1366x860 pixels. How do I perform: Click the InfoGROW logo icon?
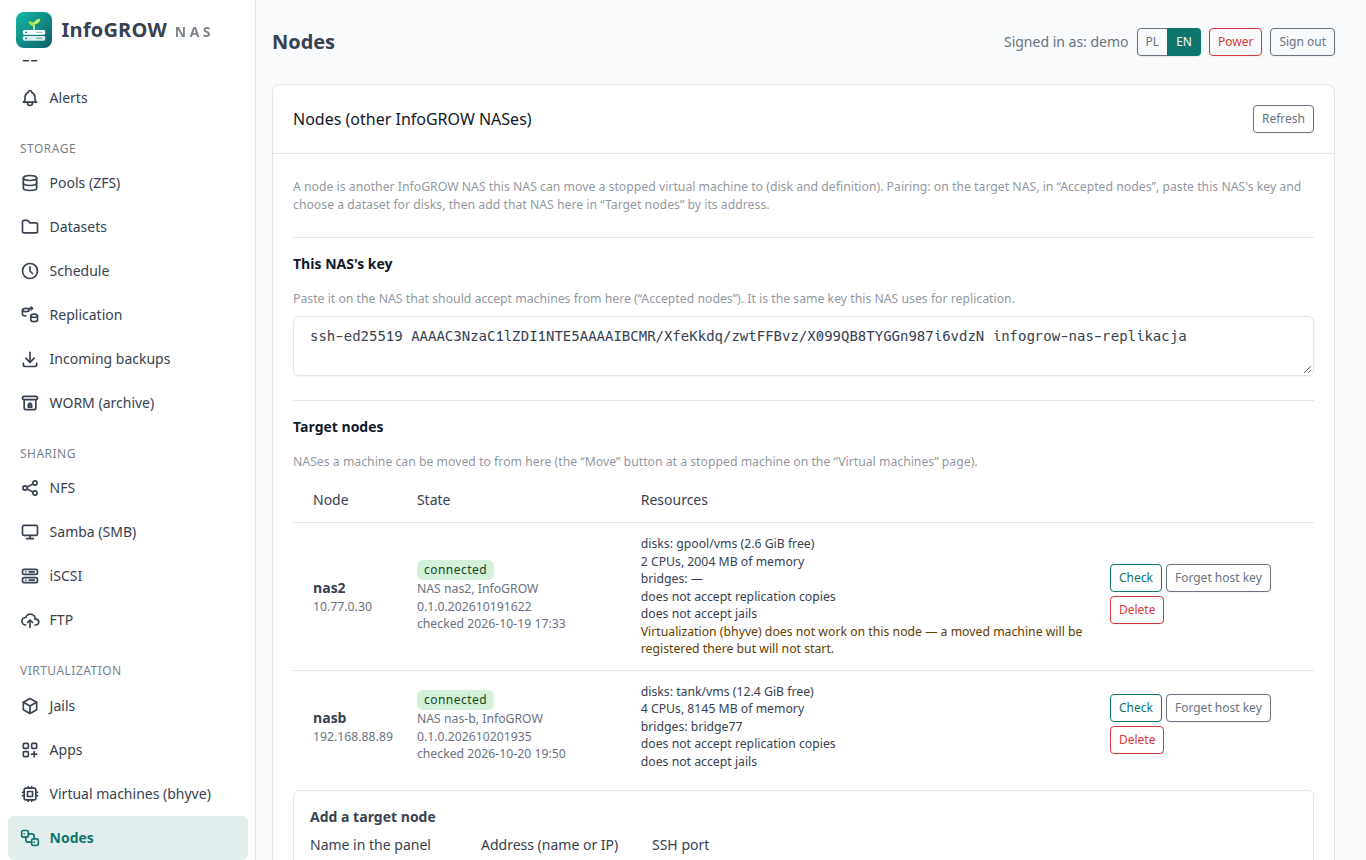34,30
